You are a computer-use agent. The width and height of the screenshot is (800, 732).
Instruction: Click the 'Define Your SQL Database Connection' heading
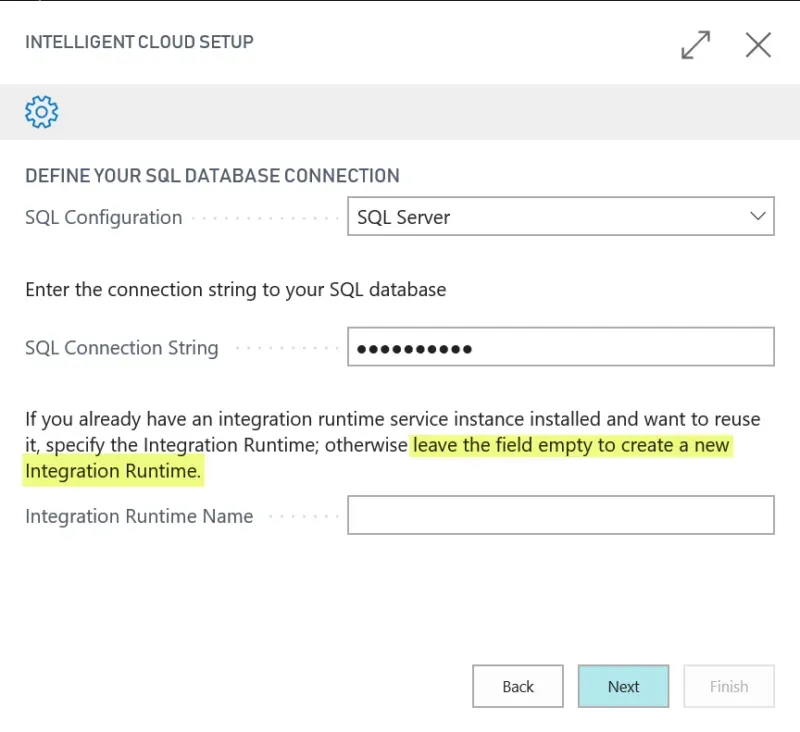coord(212,175)
